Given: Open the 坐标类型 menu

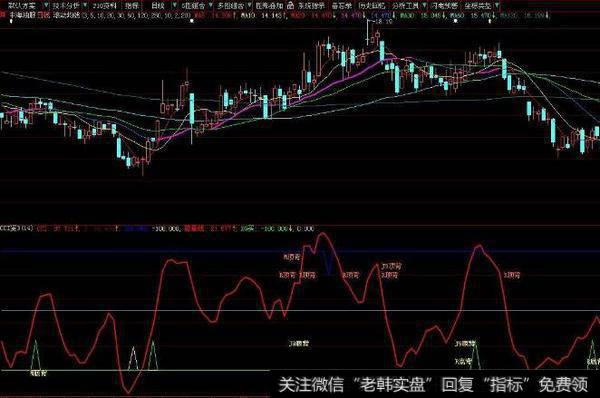Looking at the screenshot, I should tap(478, 6).
